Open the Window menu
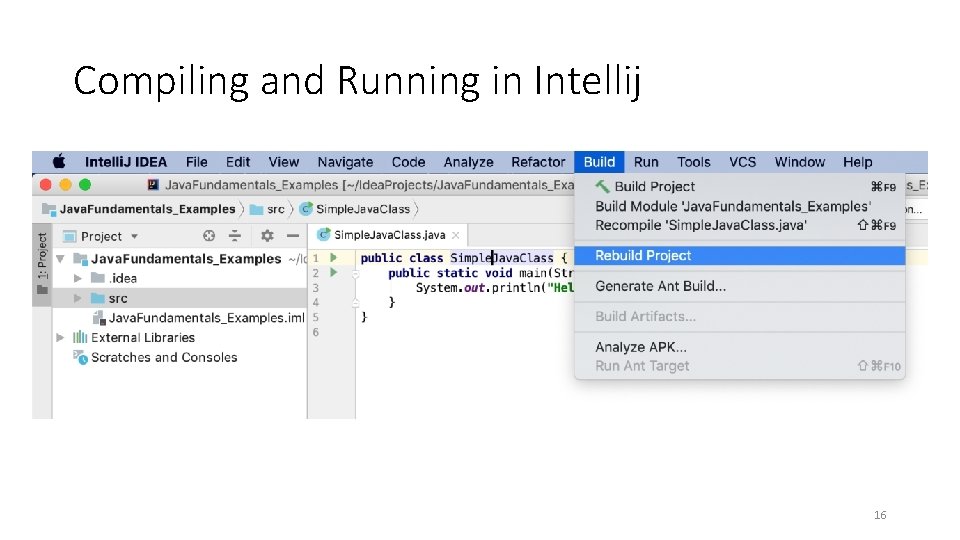 800,162
